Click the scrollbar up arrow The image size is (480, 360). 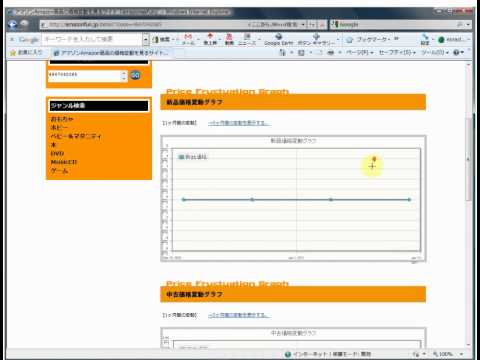468,65
